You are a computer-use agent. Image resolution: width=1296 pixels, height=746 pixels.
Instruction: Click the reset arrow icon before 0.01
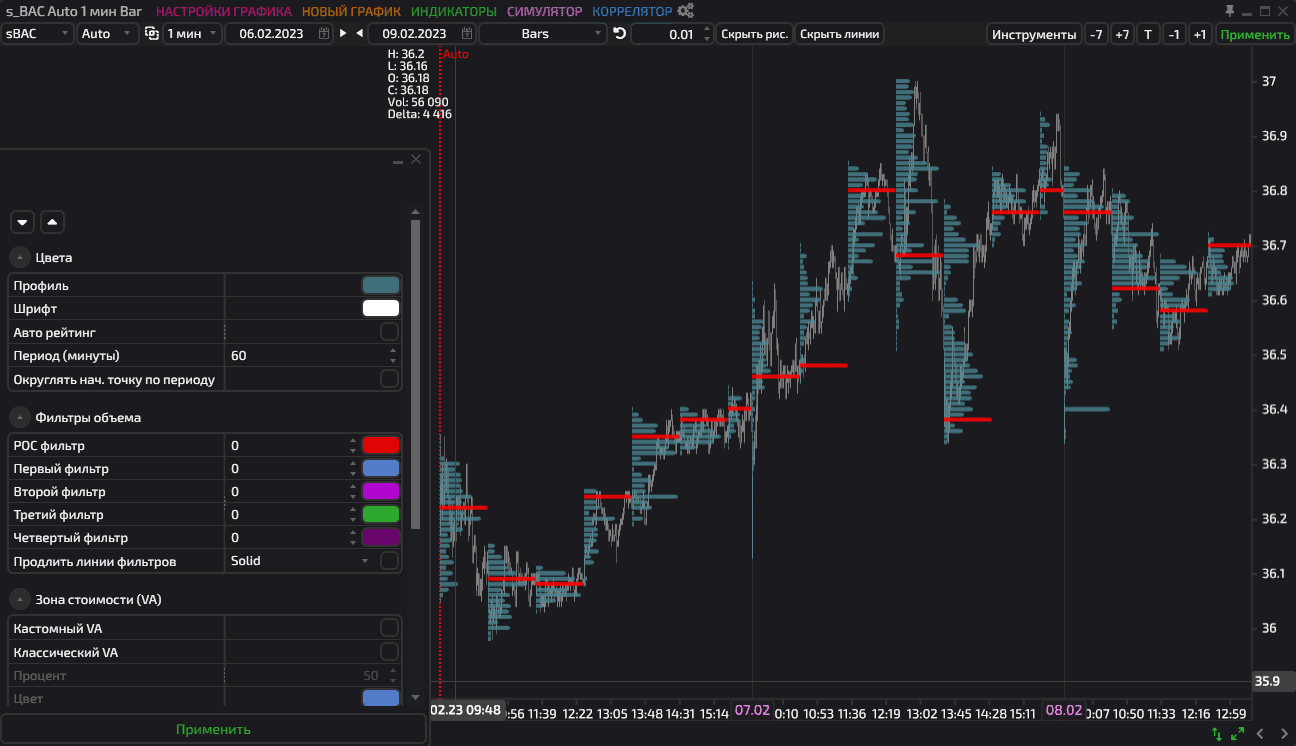coord(619,33)
